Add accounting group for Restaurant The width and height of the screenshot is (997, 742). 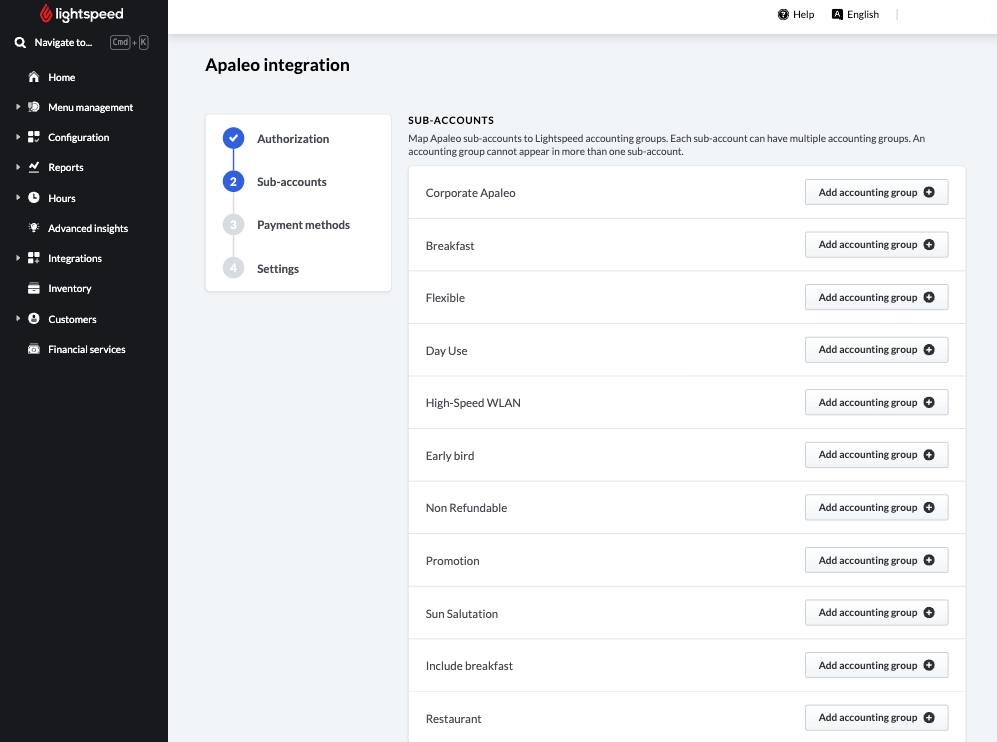876,717
